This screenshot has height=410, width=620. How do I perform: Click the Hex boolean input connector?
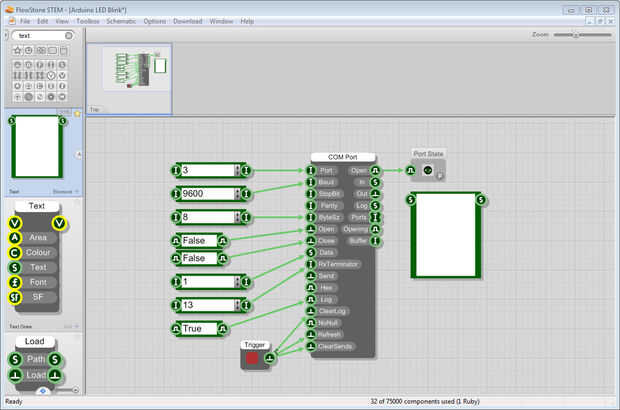point(311,287)
